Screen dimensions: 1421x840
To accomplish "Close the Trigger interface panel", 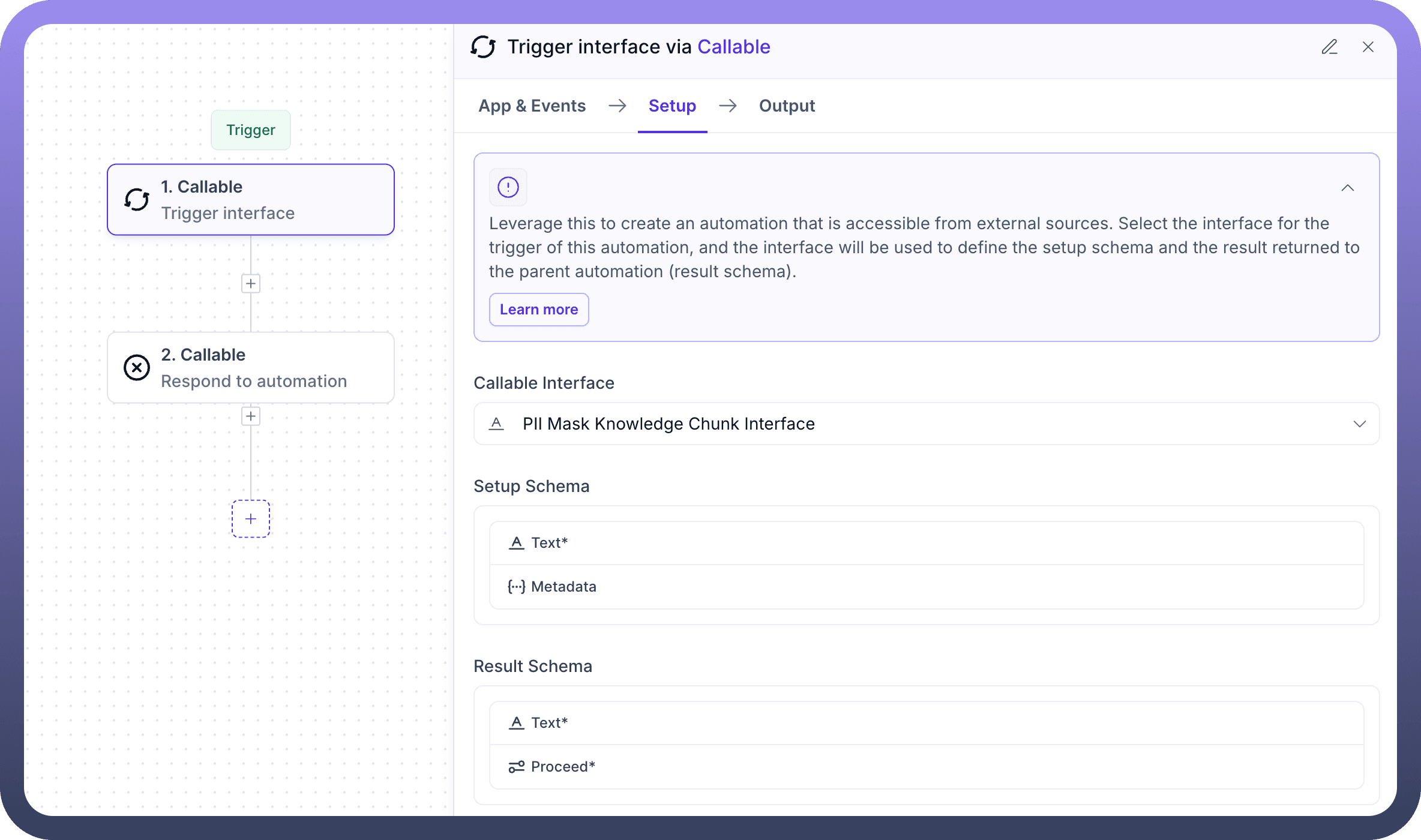I will coord(1368,47).
